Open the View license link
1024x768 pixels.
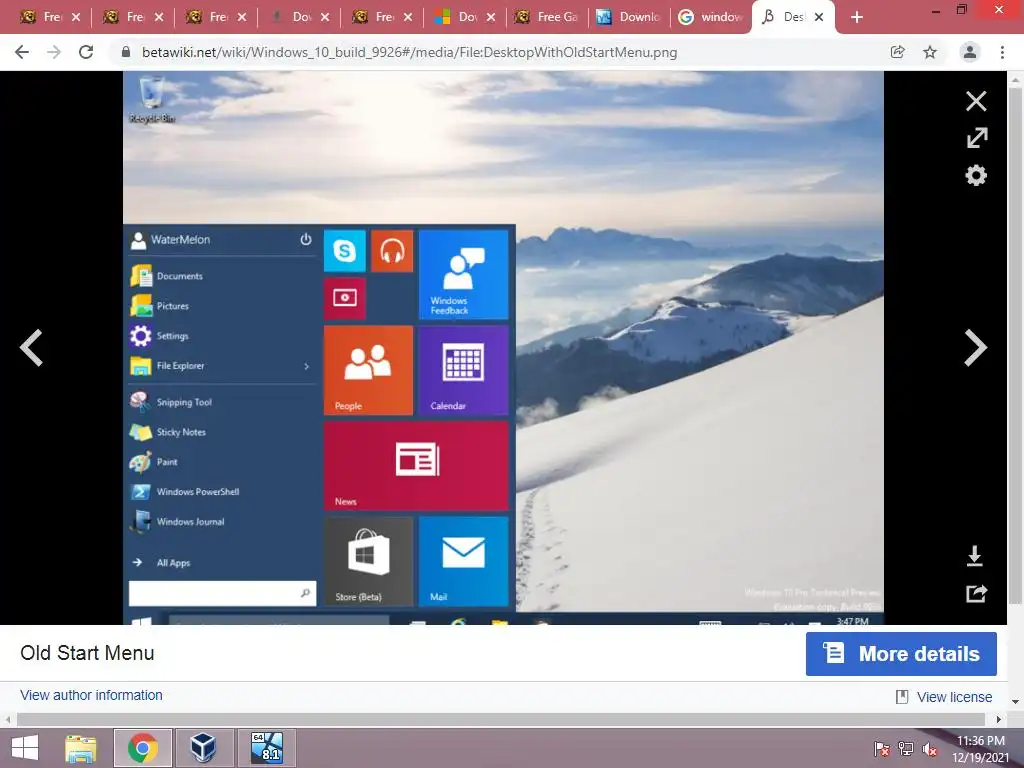tap(953, 697)
